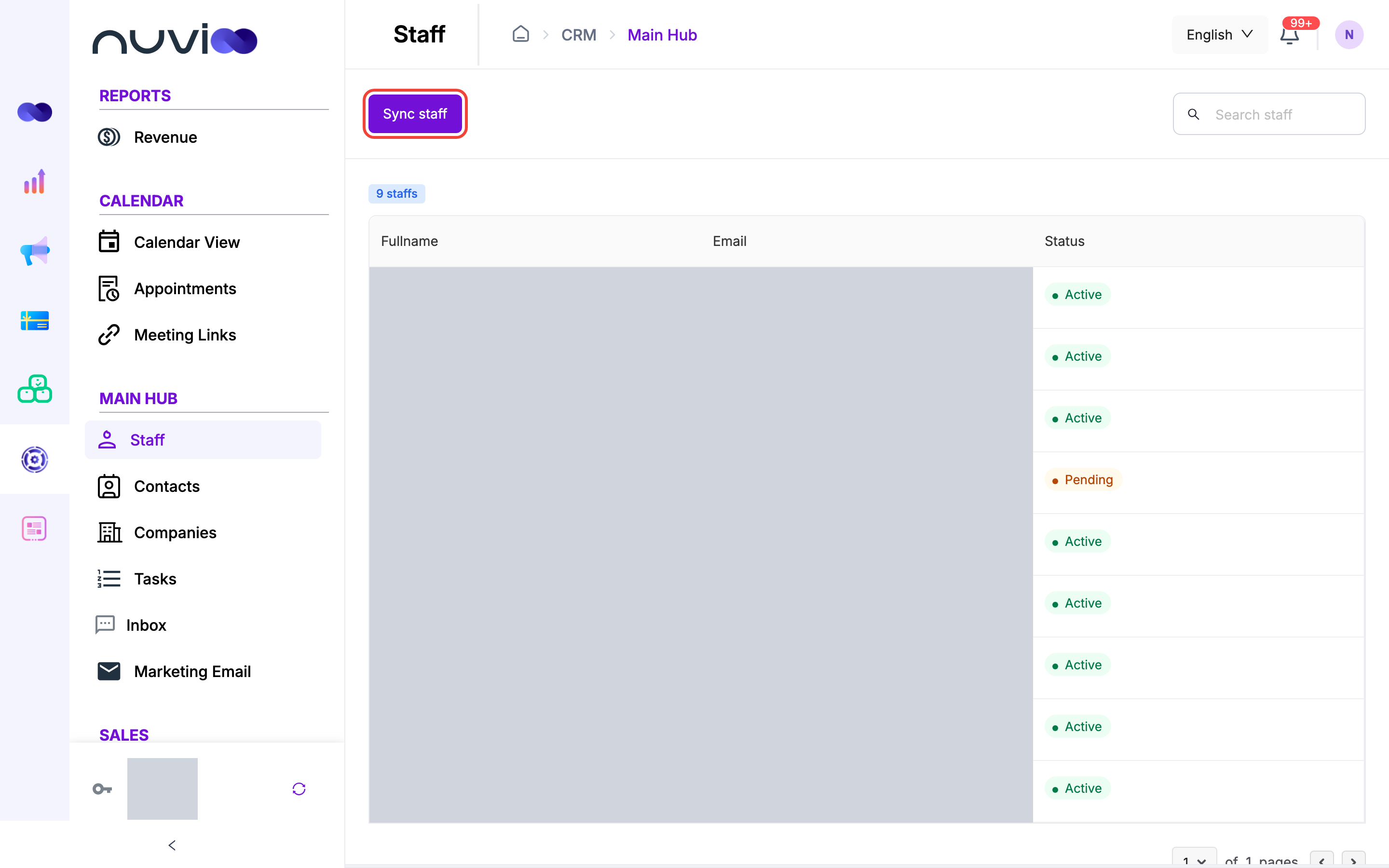Click the home icon in the breadcrumb

click(x=520, y=34)
